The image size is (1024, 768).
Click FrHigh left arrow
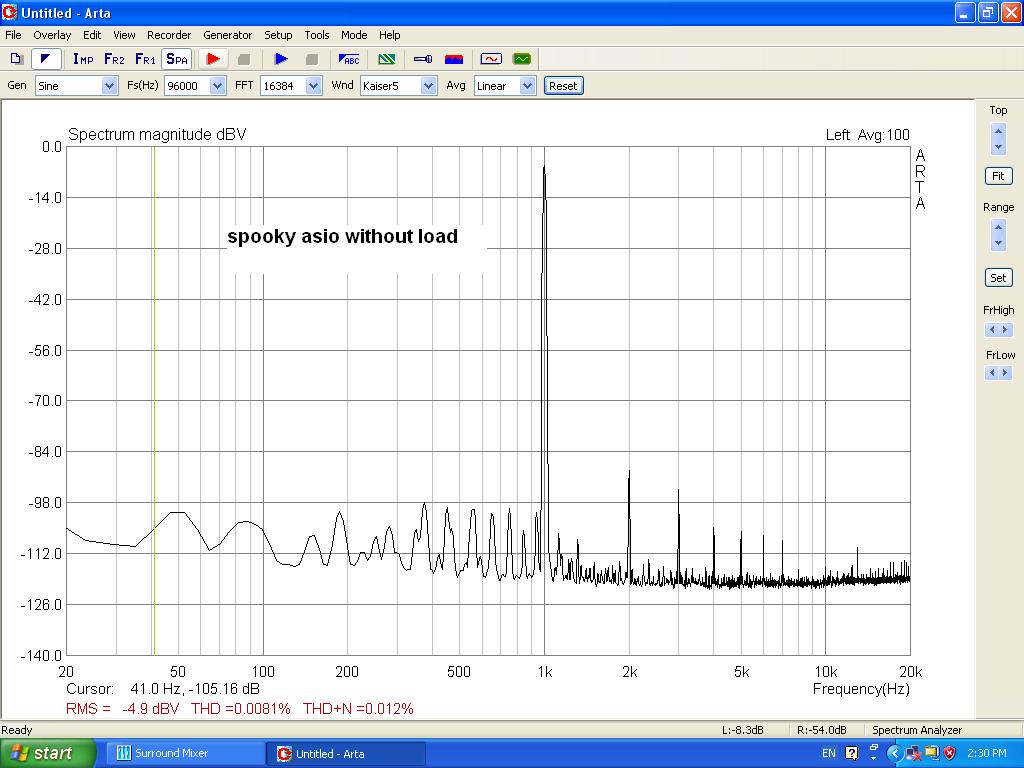(992, 330)
